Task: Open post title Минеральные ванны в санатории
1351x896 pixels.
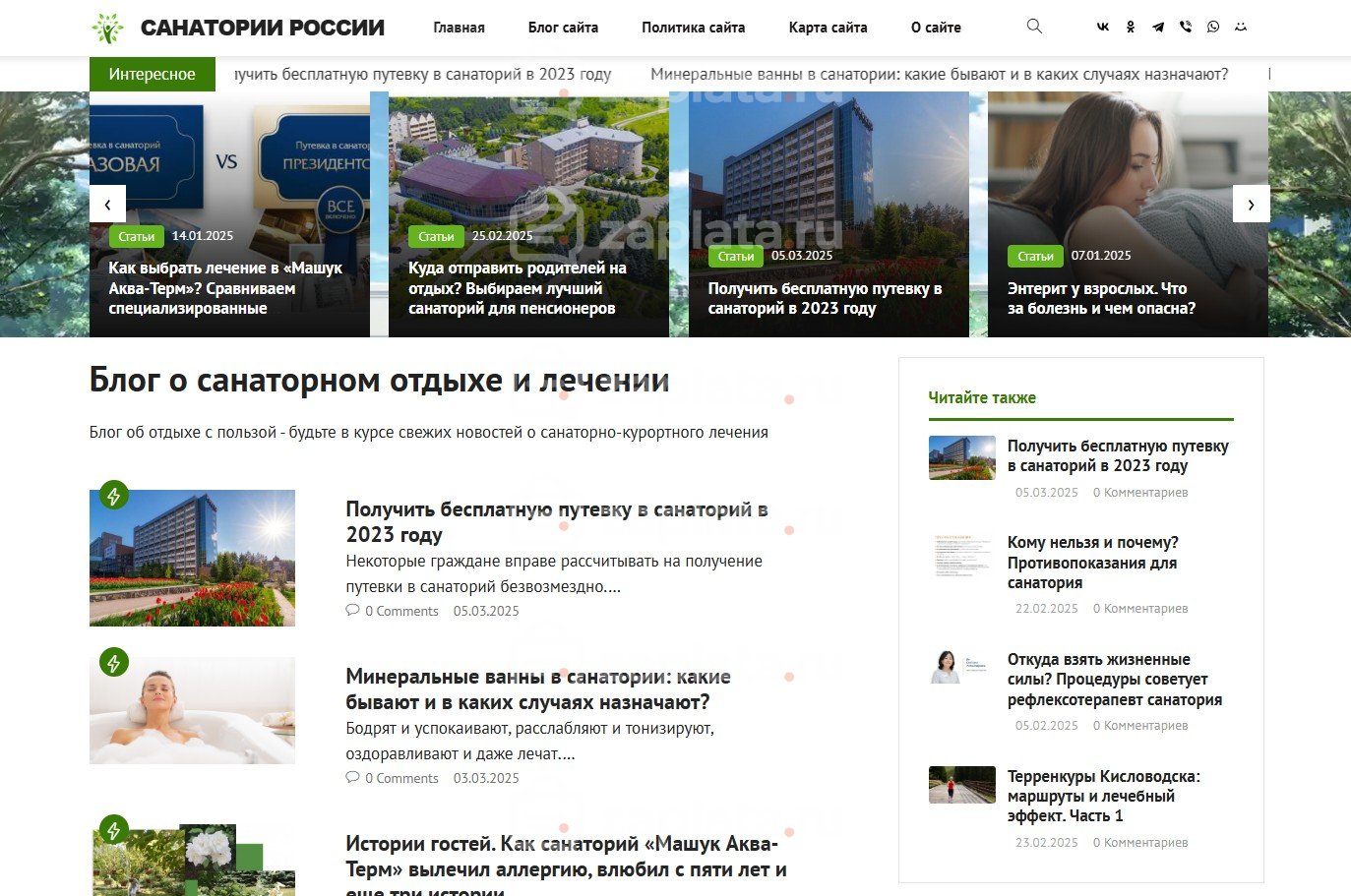Action: tap(538, 689)
